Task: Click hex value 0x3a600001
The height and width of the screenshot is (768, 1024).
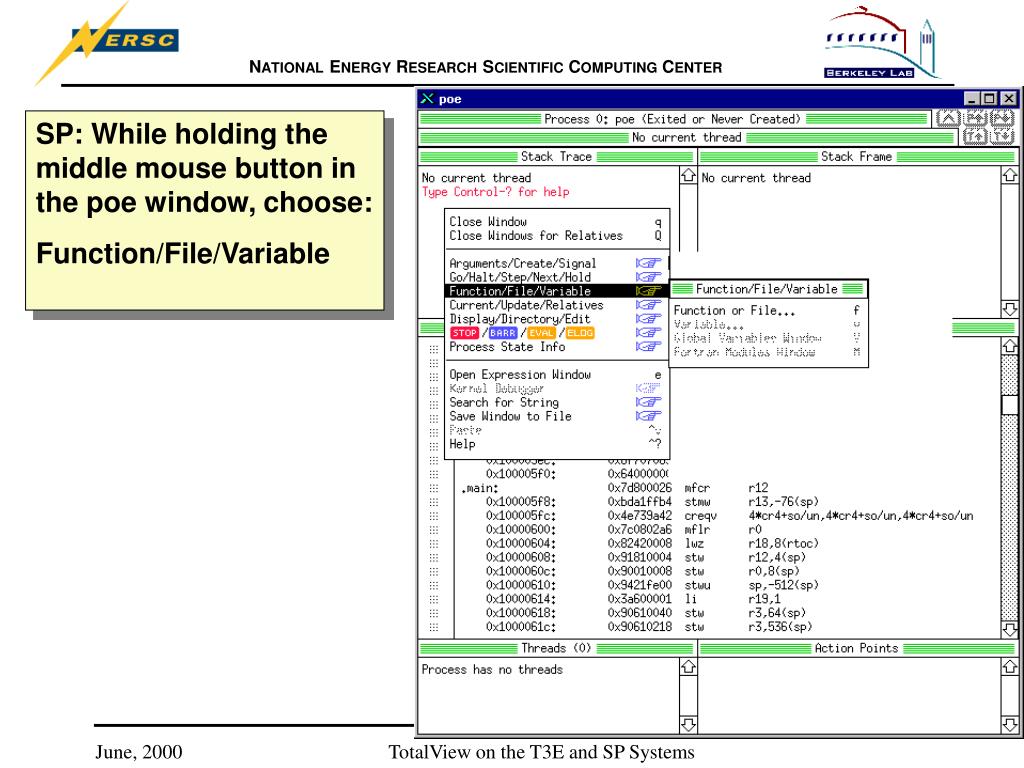Action: coord(639,600)
